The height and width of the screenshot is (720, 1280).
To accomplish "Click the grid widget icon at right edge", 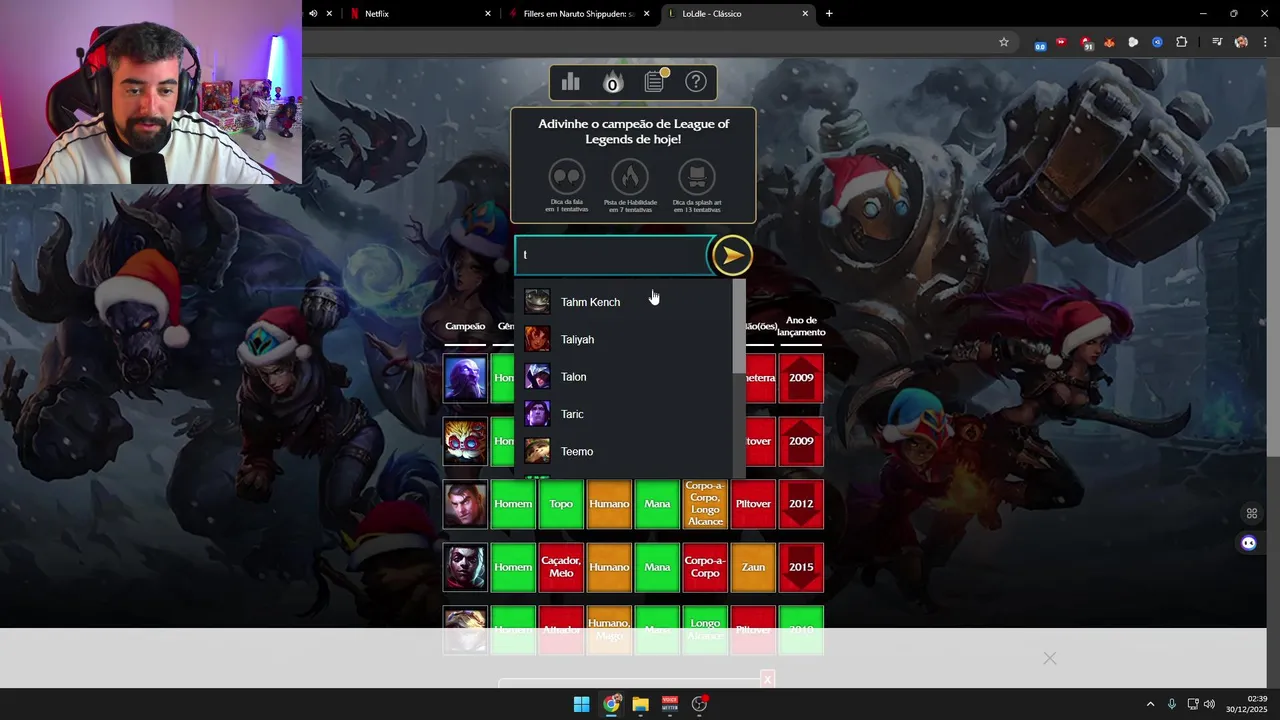I will pos(1251,514).
